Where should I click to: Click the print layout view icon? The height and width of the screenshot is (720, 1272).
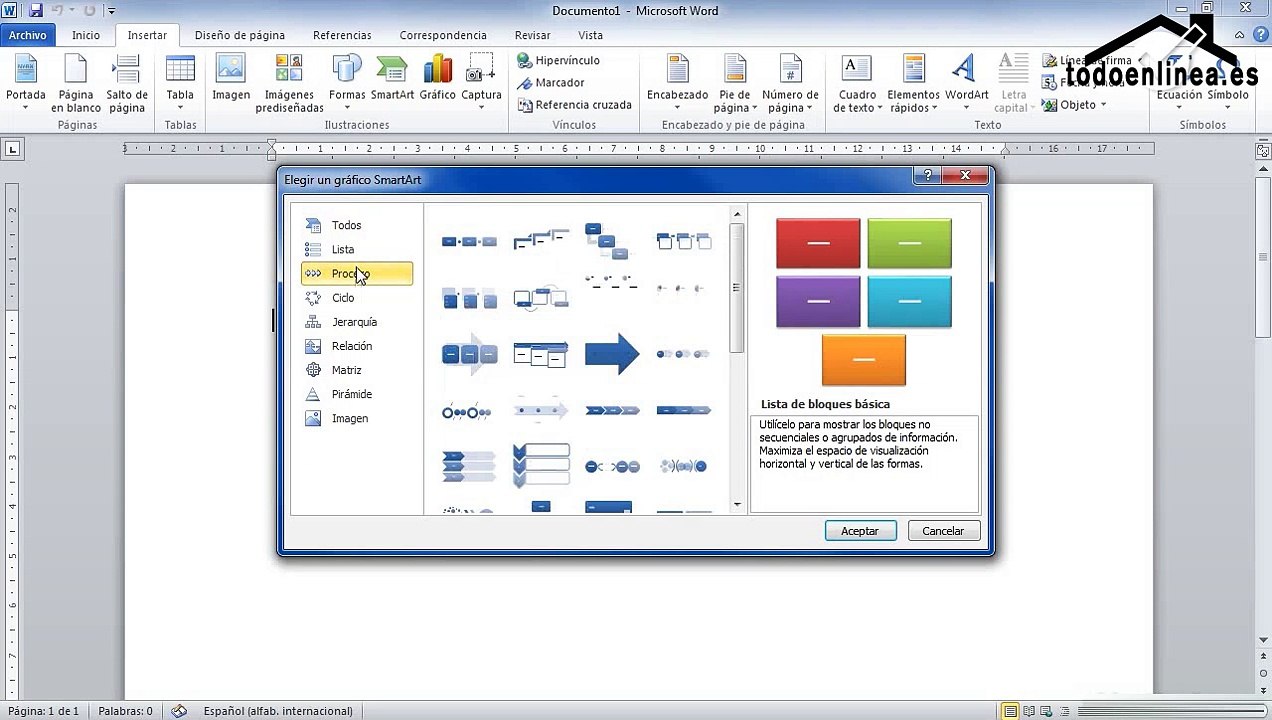tap(1011, 711)
